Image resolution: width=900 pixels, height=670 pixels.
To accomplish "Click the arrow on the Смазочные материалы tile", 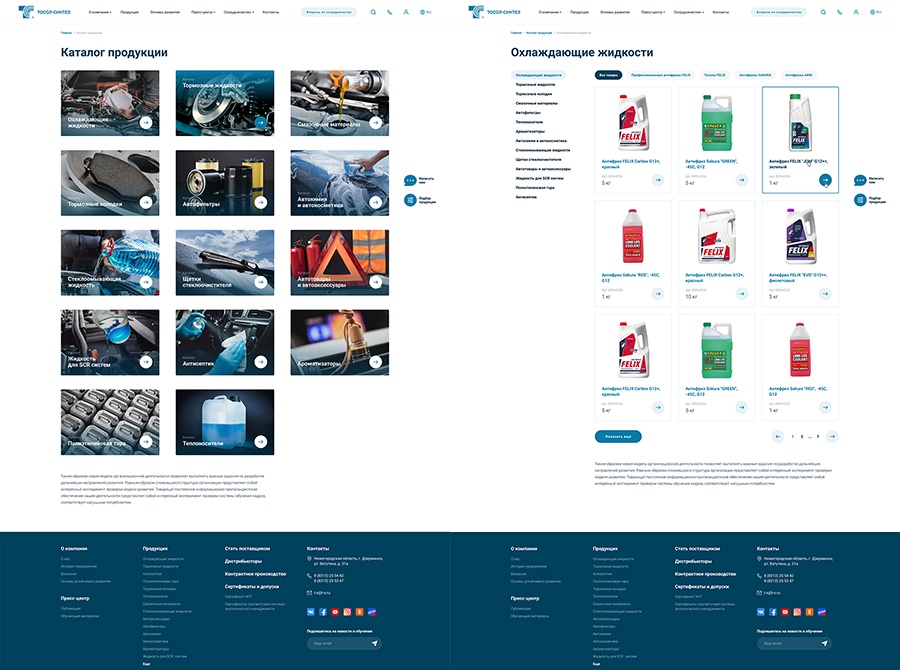I will tap(375, 122).
